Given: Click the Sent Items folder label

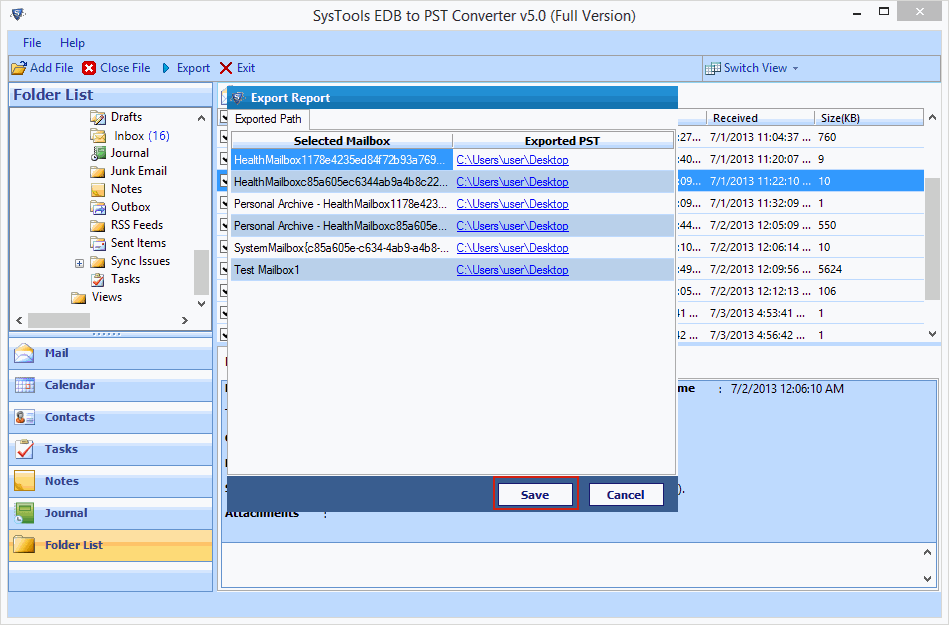Looking at the screenshot, I should tap(138, 243).
